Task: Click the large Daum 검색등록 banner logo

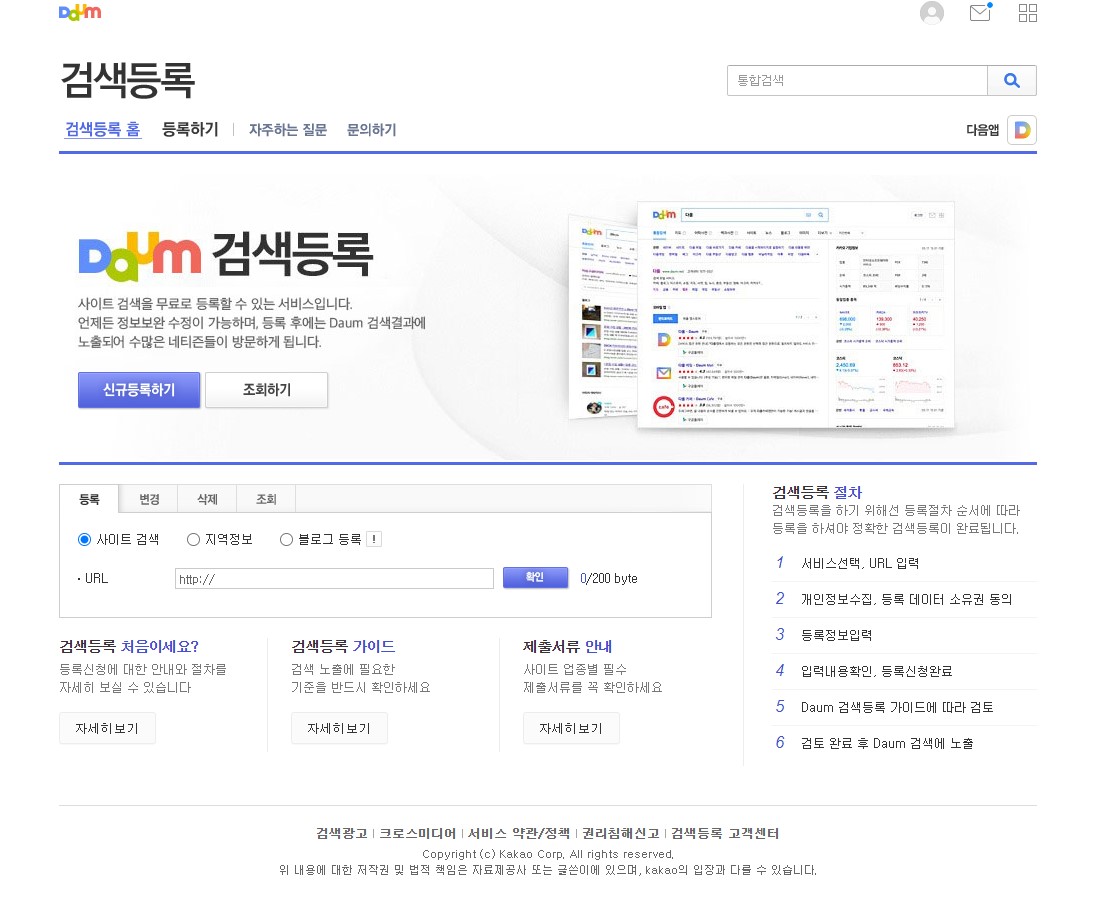Action: click(x=225, y=255)
